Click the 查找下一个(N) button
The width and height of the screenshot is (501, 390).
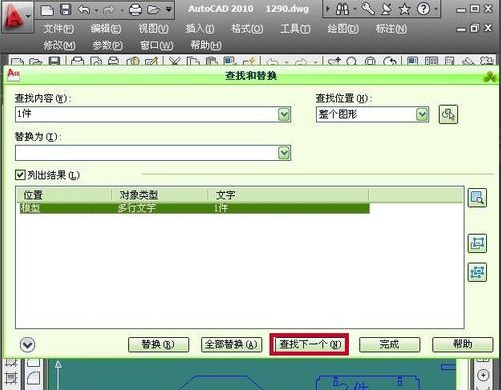pyautogui.click(x=310, y=344)
